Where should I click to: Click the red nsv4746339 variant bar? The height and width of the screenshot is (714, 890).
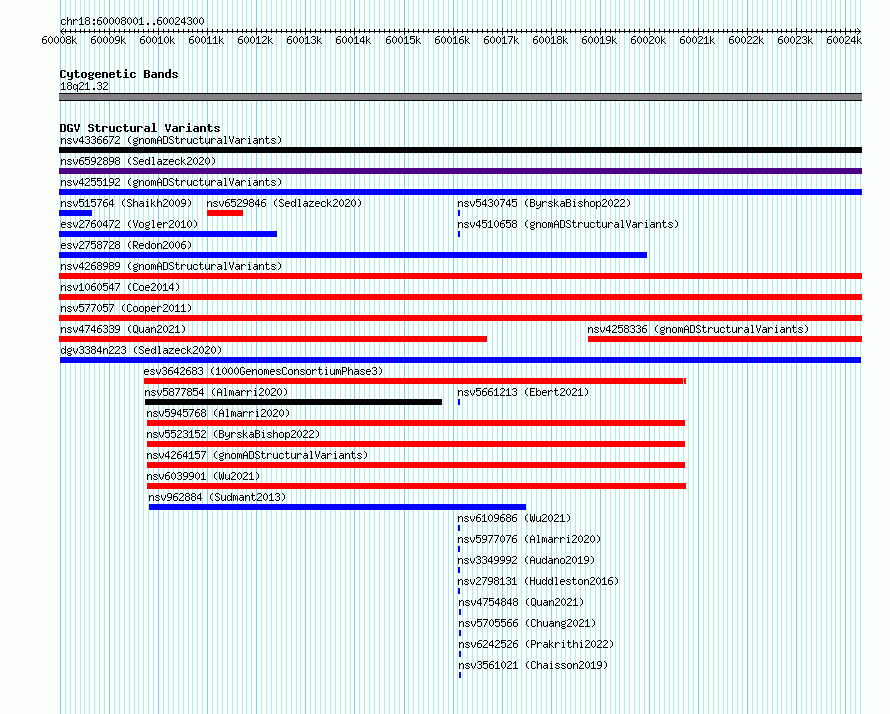273,339
